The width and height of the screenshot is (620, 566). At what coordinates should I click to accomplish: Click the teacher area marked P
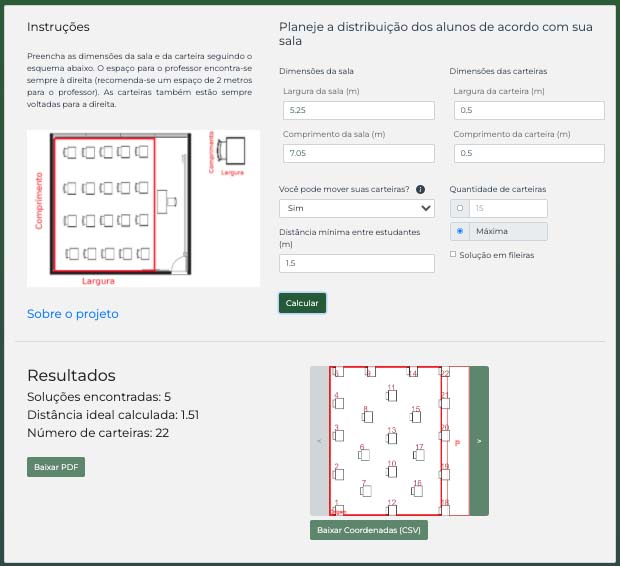coord(458,442)
